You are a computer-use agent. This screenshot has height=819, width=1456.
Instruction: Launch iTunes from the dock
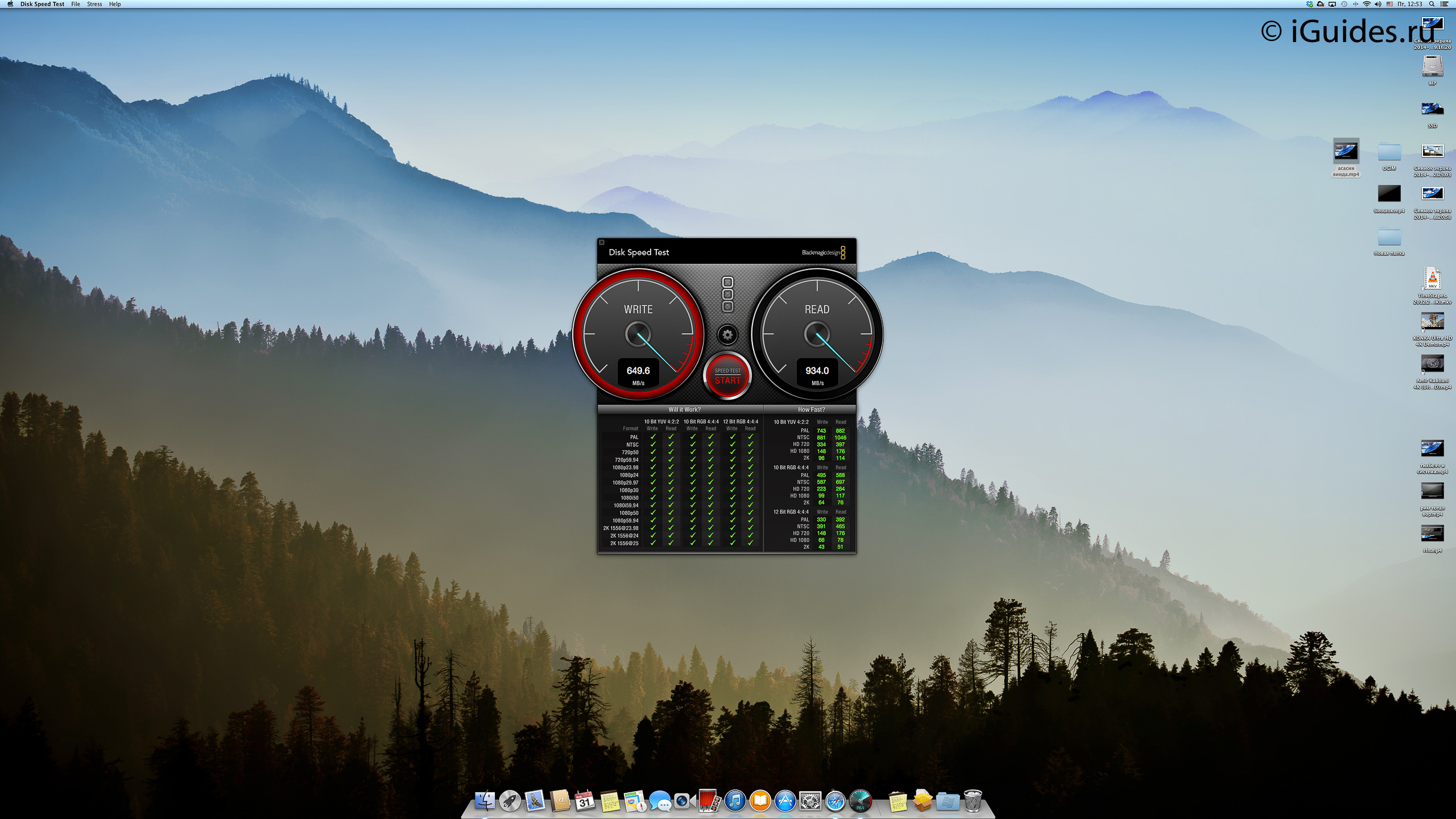tap(735, 801)
